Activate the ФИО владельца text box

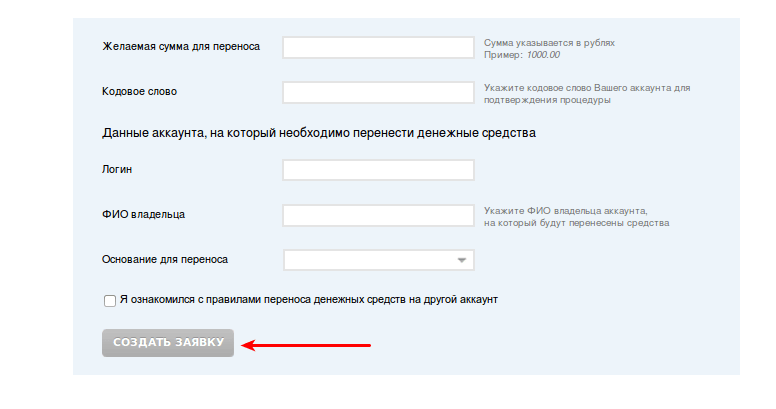click(x=379, y=215)
